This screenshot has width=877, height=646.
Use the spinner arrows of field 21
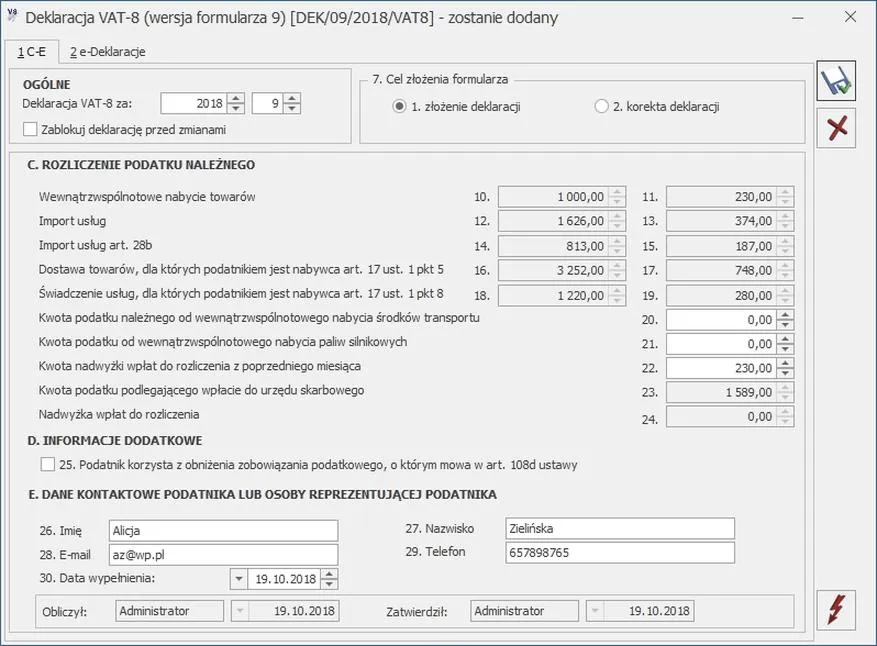[x=785, y=344]
